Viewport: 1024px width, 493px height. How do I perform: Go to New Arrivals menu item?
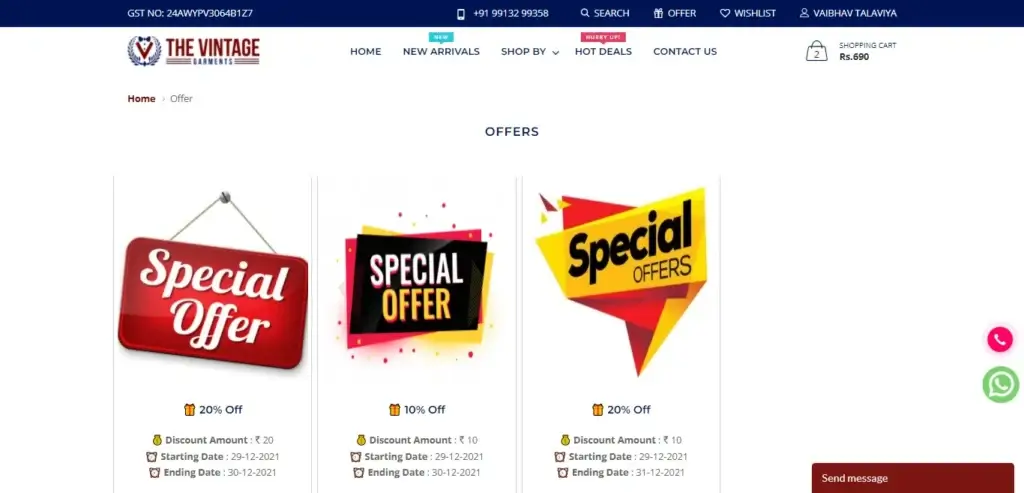[x=441, y=52]
